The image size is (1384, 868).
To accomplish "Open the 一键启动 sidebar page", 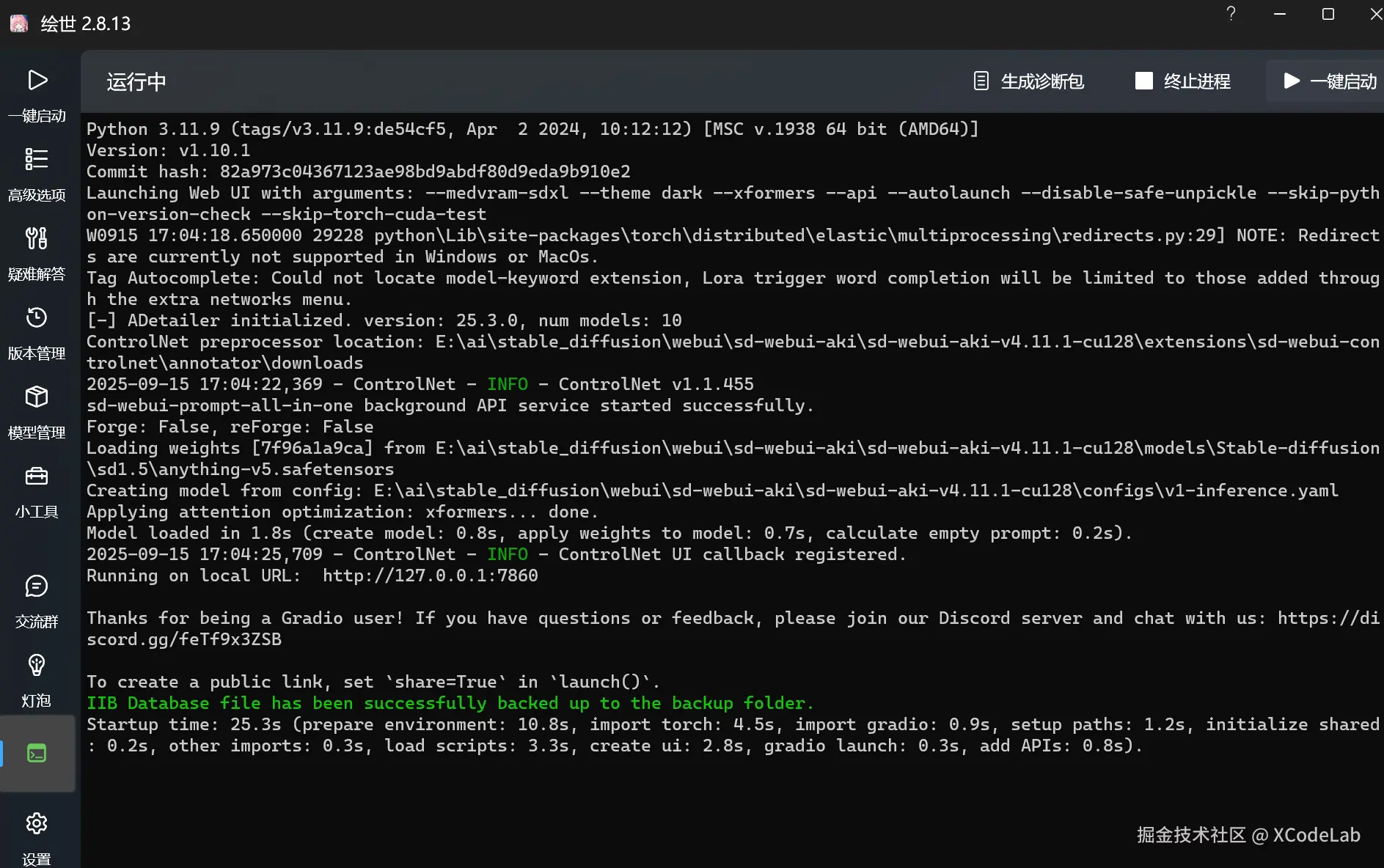I will [37, 95].
